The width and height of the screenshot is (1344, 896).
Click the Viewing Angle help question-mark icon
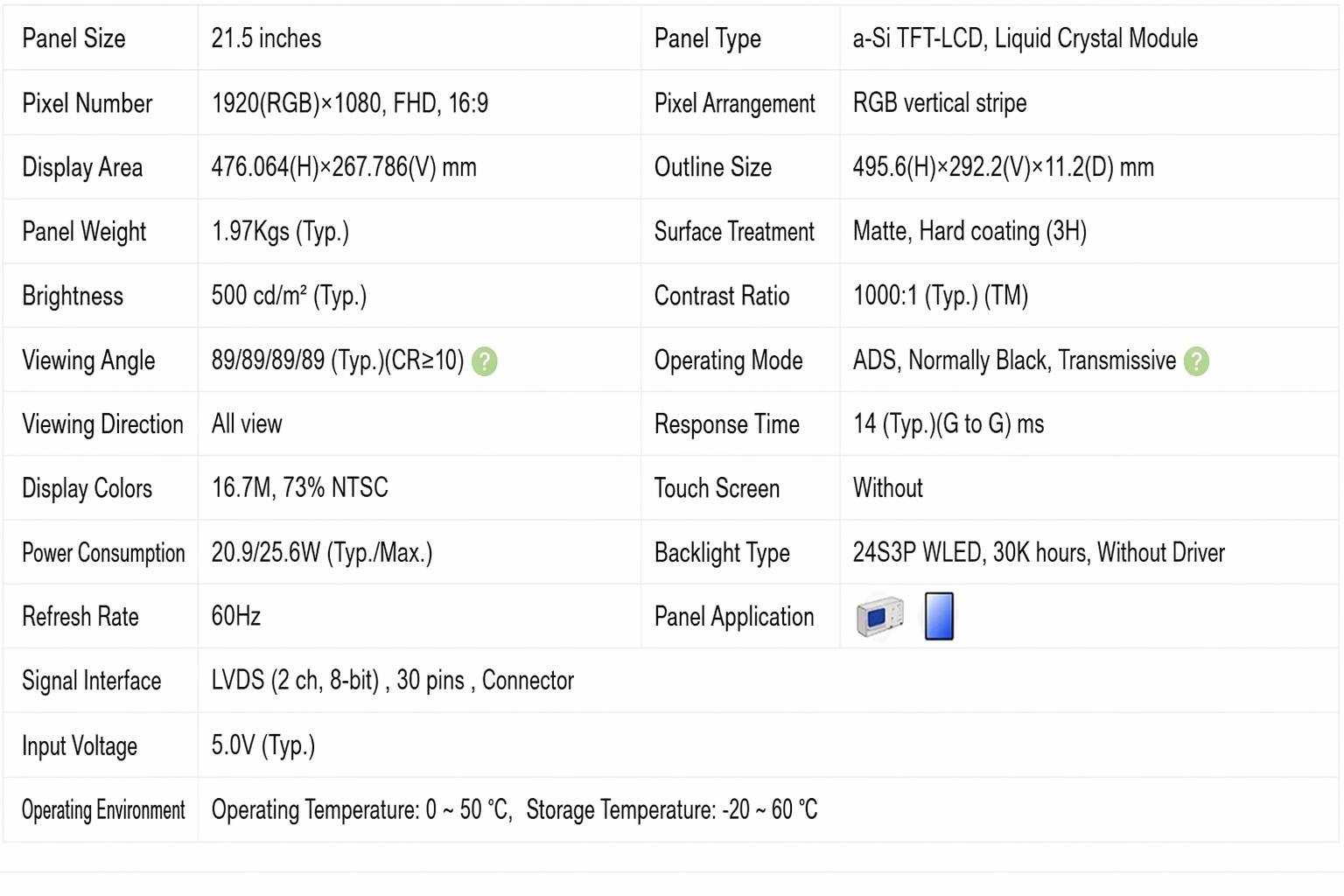(484, 361)
